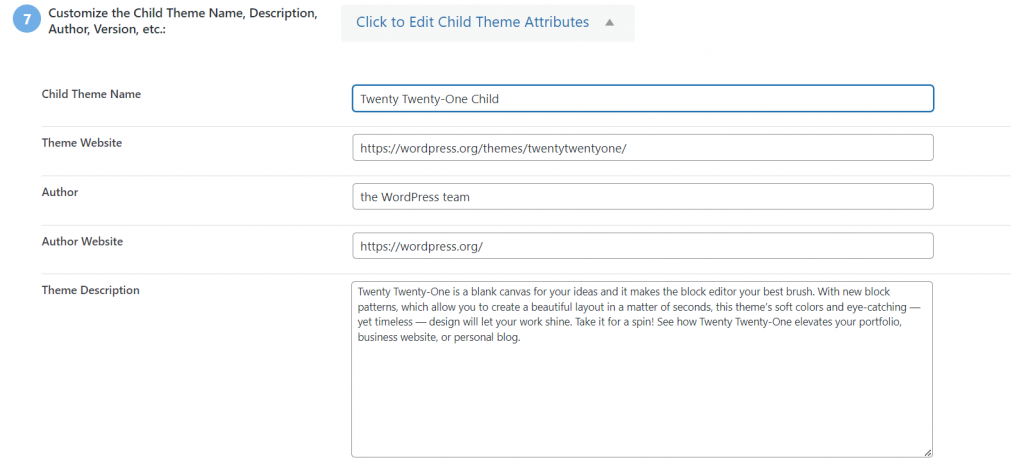This screenshot has height=469, width=1024.
Task: Click the Author Website input box
Action: click(642, 246)
